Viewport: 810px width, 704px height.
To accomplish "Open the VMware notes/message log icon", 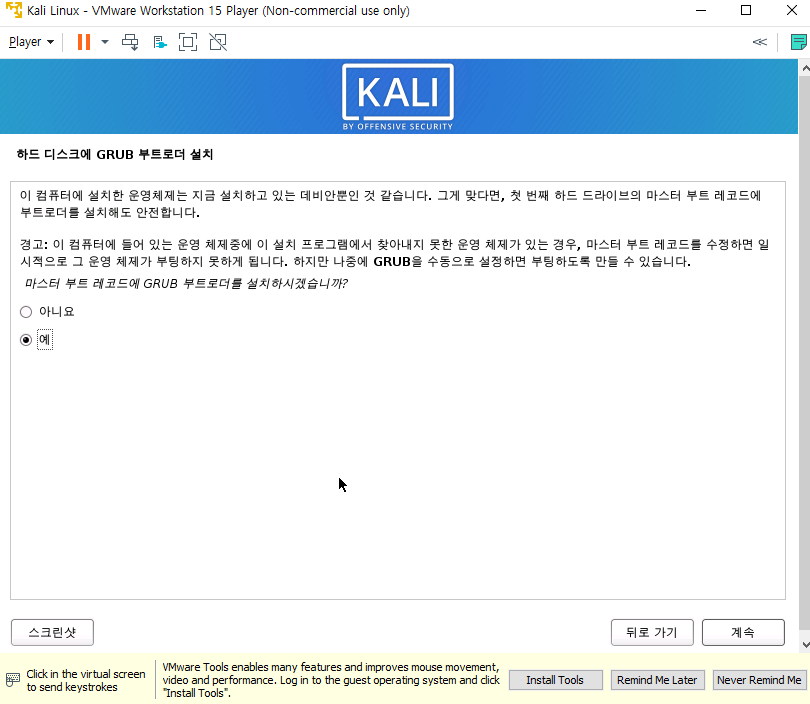I will (x=799, y=42).
